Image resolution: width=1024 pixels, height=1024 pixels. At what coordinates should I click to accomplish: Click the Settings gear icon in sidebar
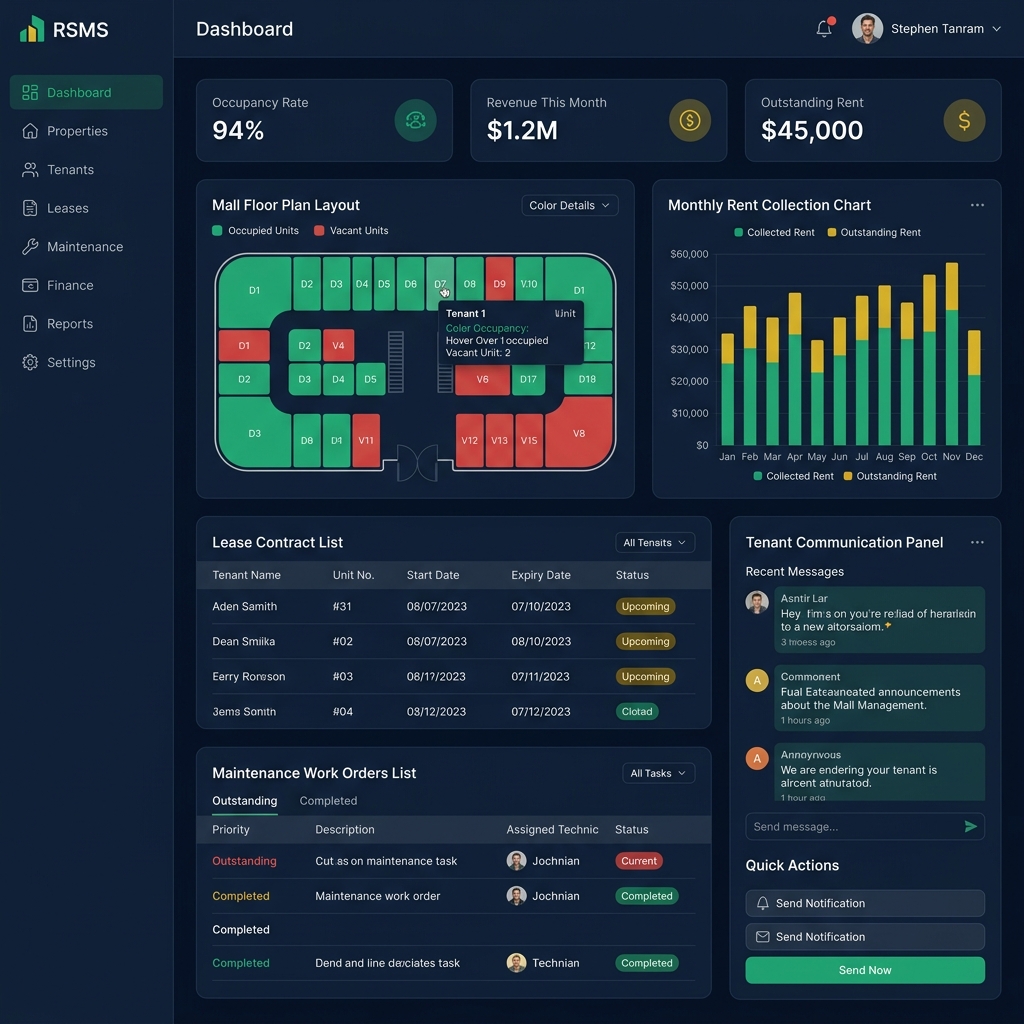coord(30,362)
